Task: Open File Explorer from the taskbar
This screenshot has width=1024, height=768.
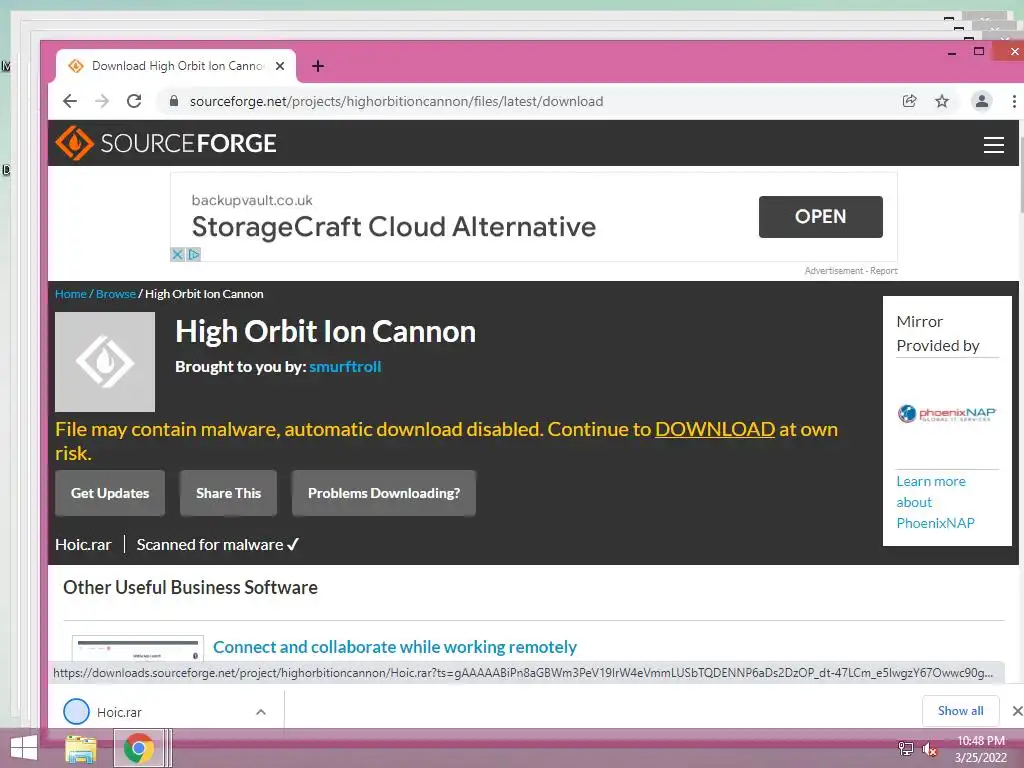Action: [x=81, y=749]
